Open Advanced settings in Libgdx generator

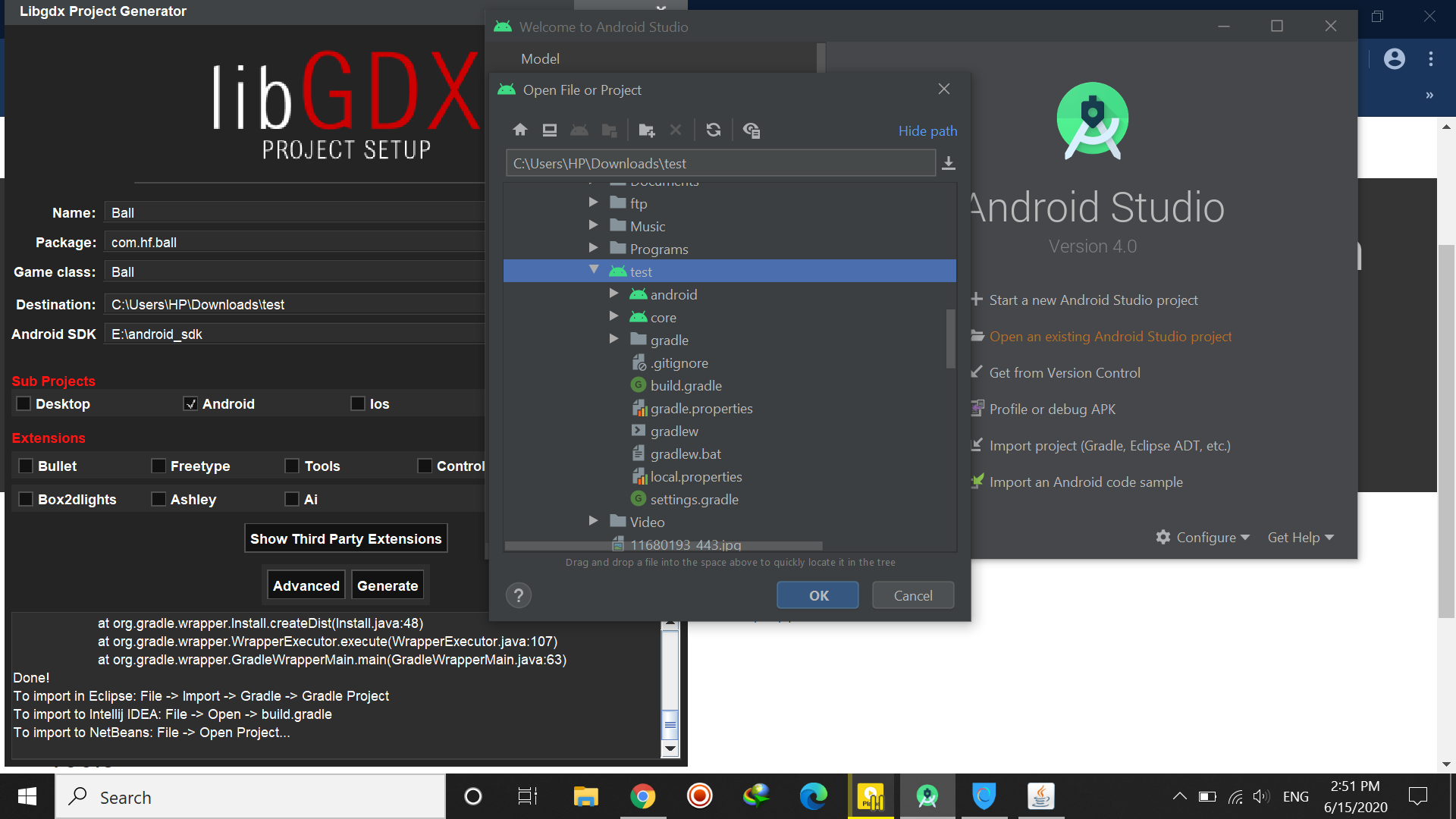point(306,585)
